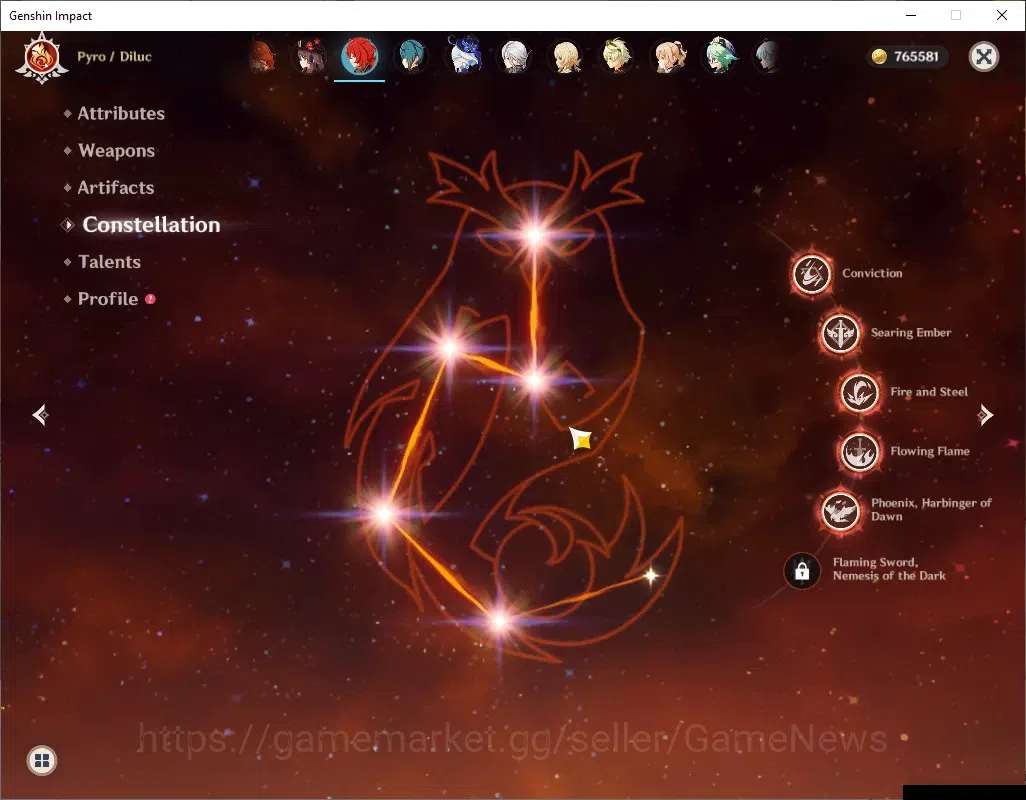Go to next character with right arrow
Image resolution: width=1026 pixels, height=800 pixels.
coord(985,415)
